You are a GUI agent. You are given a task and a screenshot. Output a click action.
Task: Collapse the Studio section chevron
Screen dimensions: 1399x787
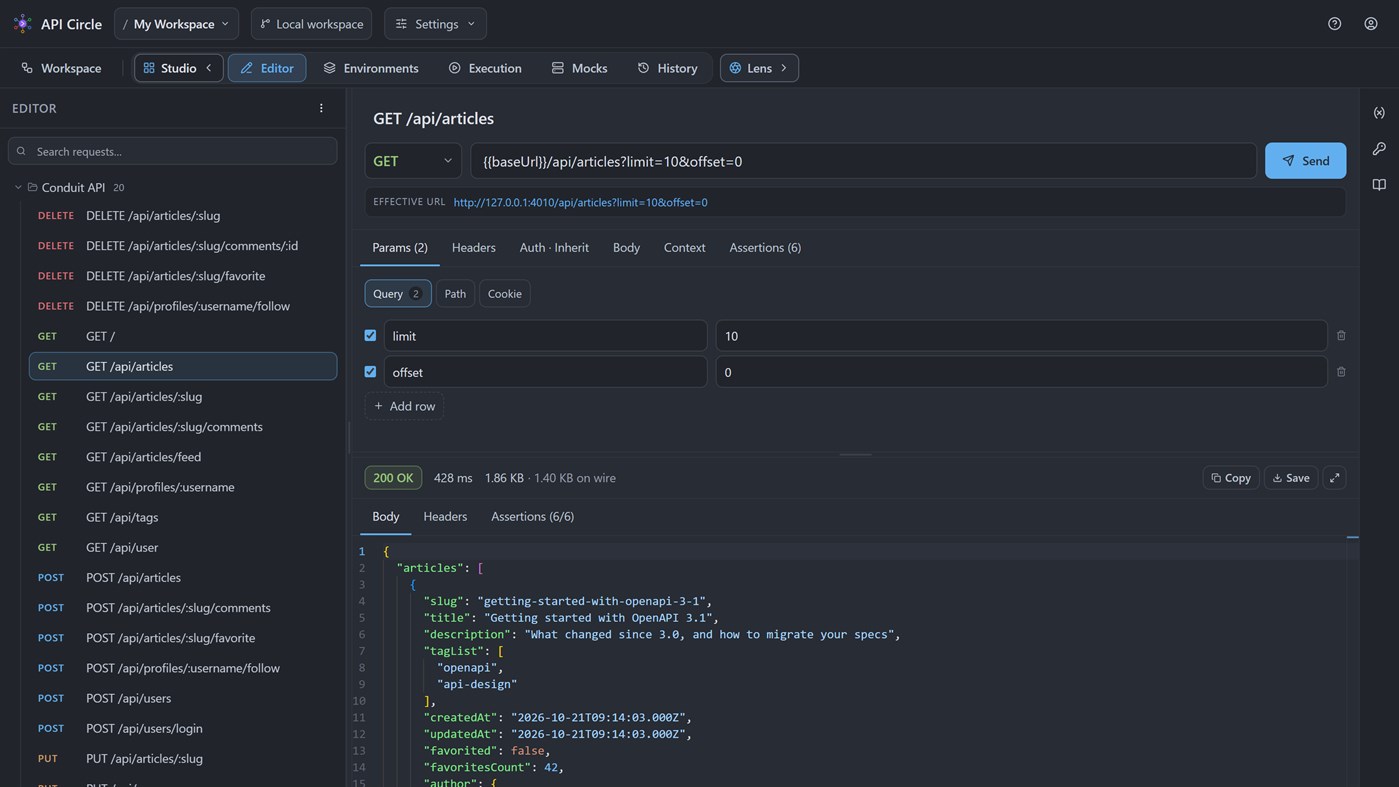coord(209,68)
